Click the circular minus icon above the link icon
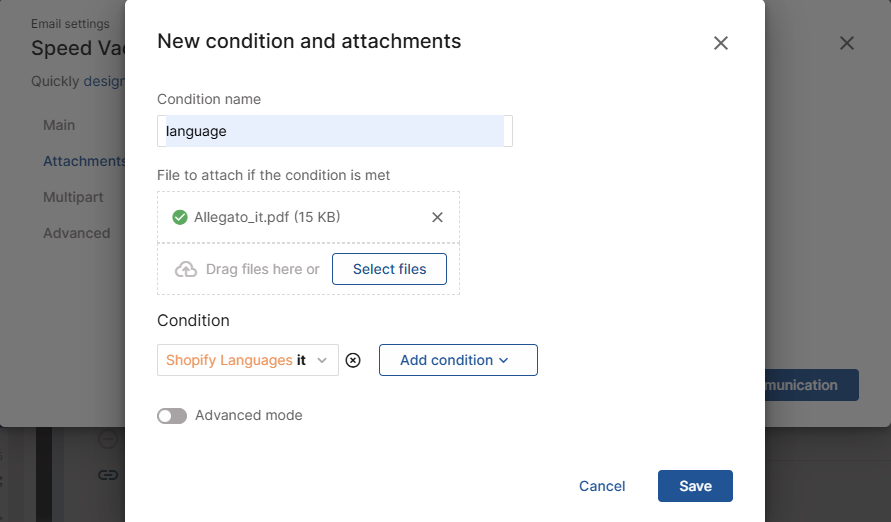Viewport: 891px width, 522px height. pyautogui.click(x=108, y=440)
